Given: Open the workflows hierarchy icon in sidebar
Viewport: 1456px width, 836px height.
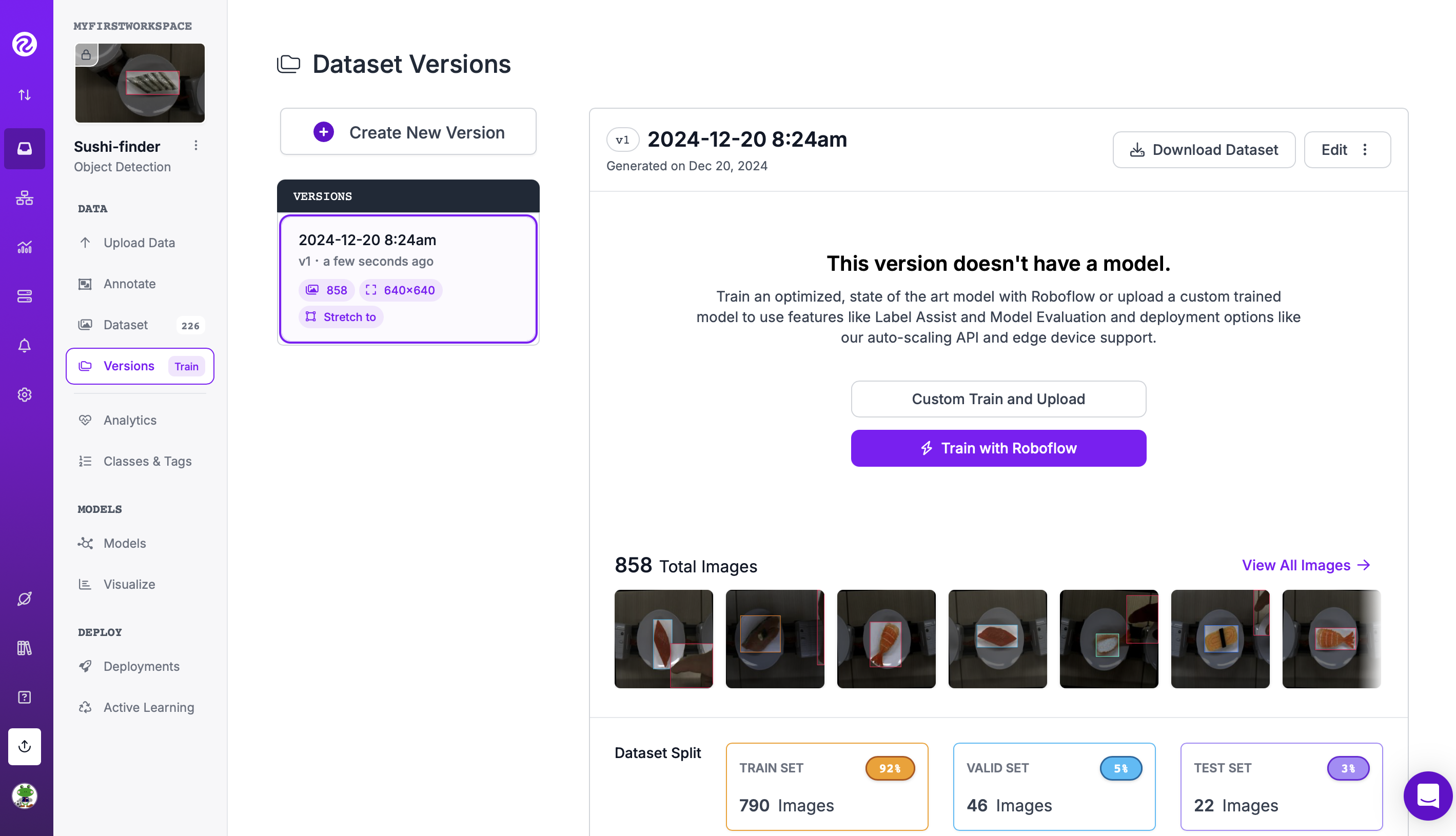Looking at the screenshot, I should [25, 198].
